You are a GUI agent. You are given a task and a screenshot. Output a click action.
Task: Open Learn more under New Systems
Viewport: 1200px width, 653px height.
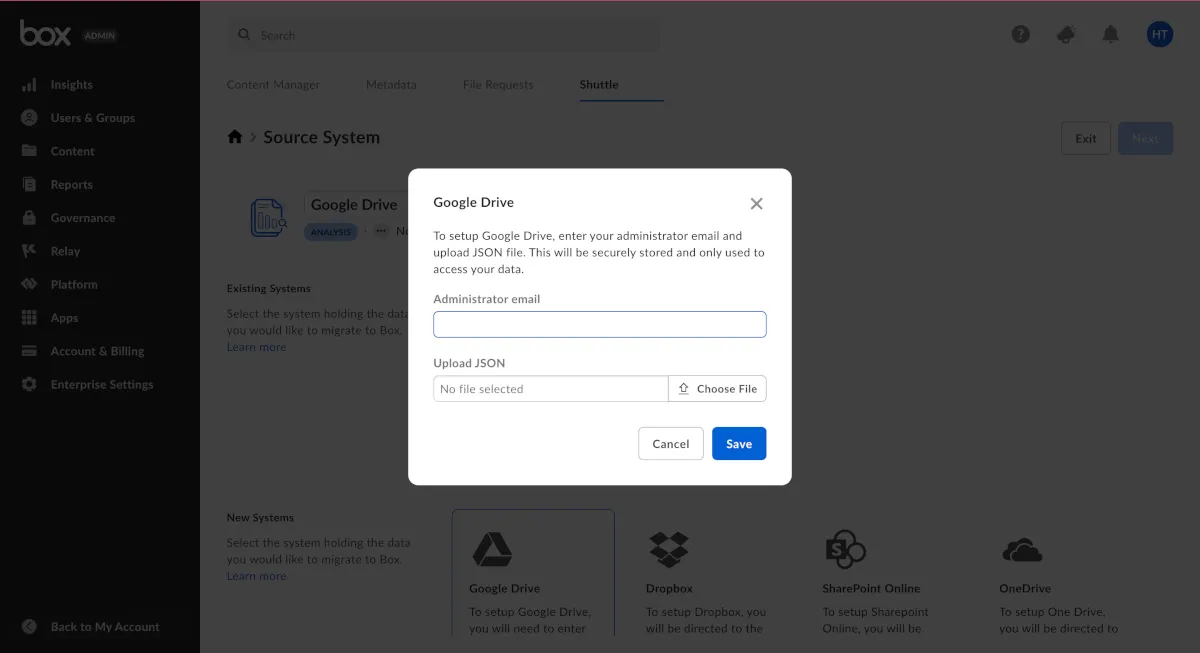(256, 576)
